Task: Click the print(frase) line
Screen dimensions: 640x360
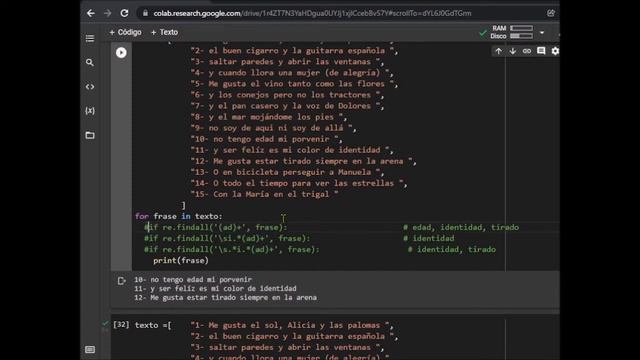Action: (x=181, y=260)
